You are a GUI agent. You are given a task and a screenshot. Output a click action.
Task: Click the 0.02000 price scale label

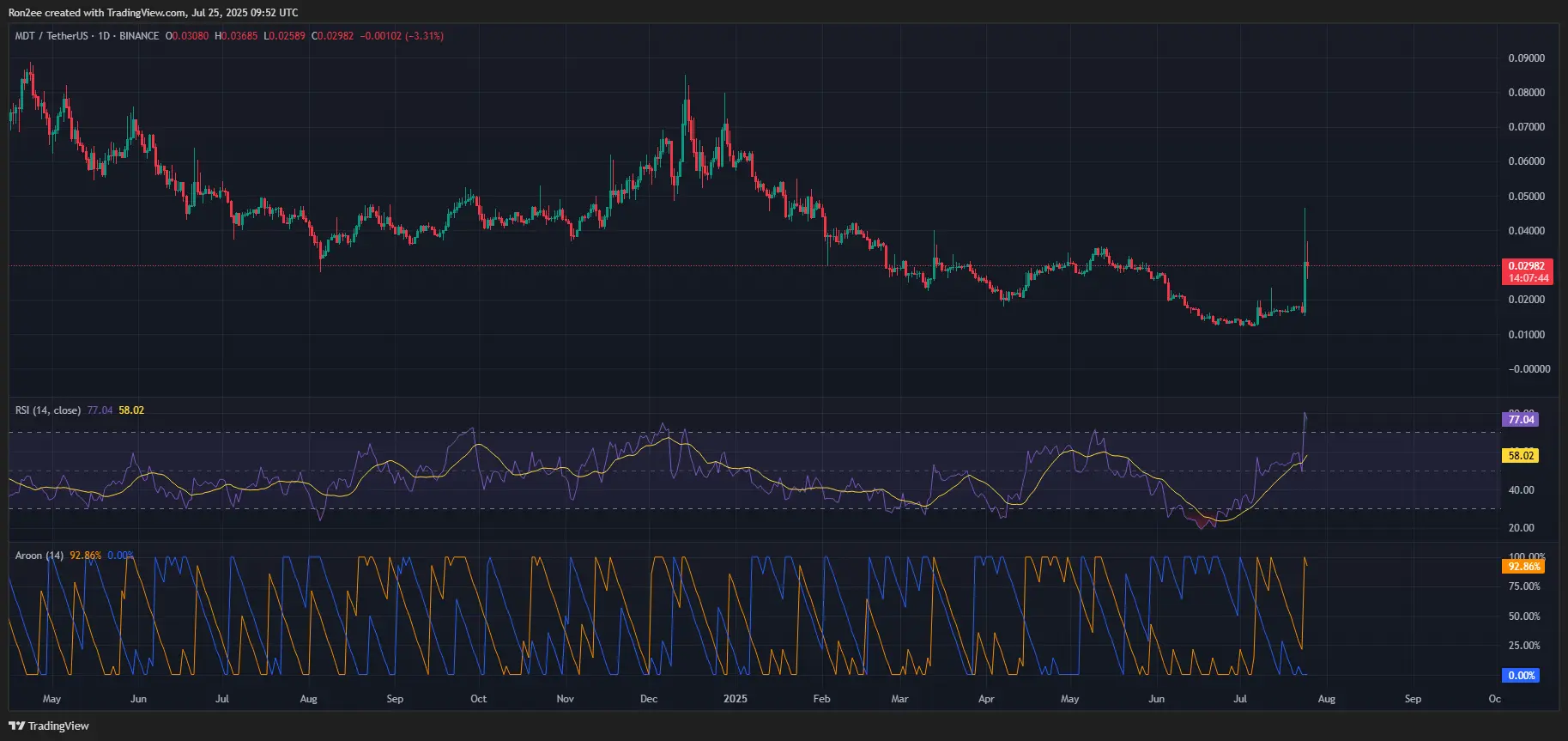tap(1526, 300)
